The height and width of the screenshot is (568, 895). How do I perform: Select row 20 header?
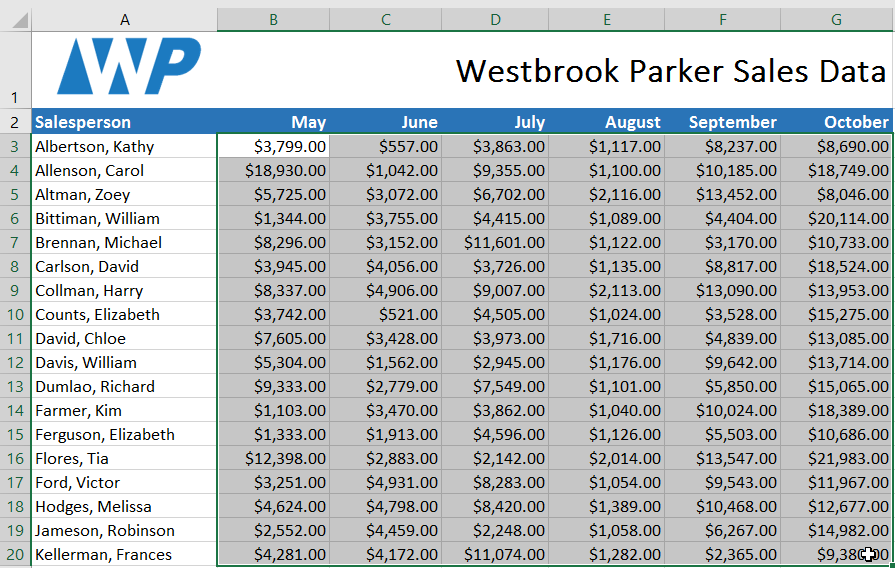click(15, 555)
